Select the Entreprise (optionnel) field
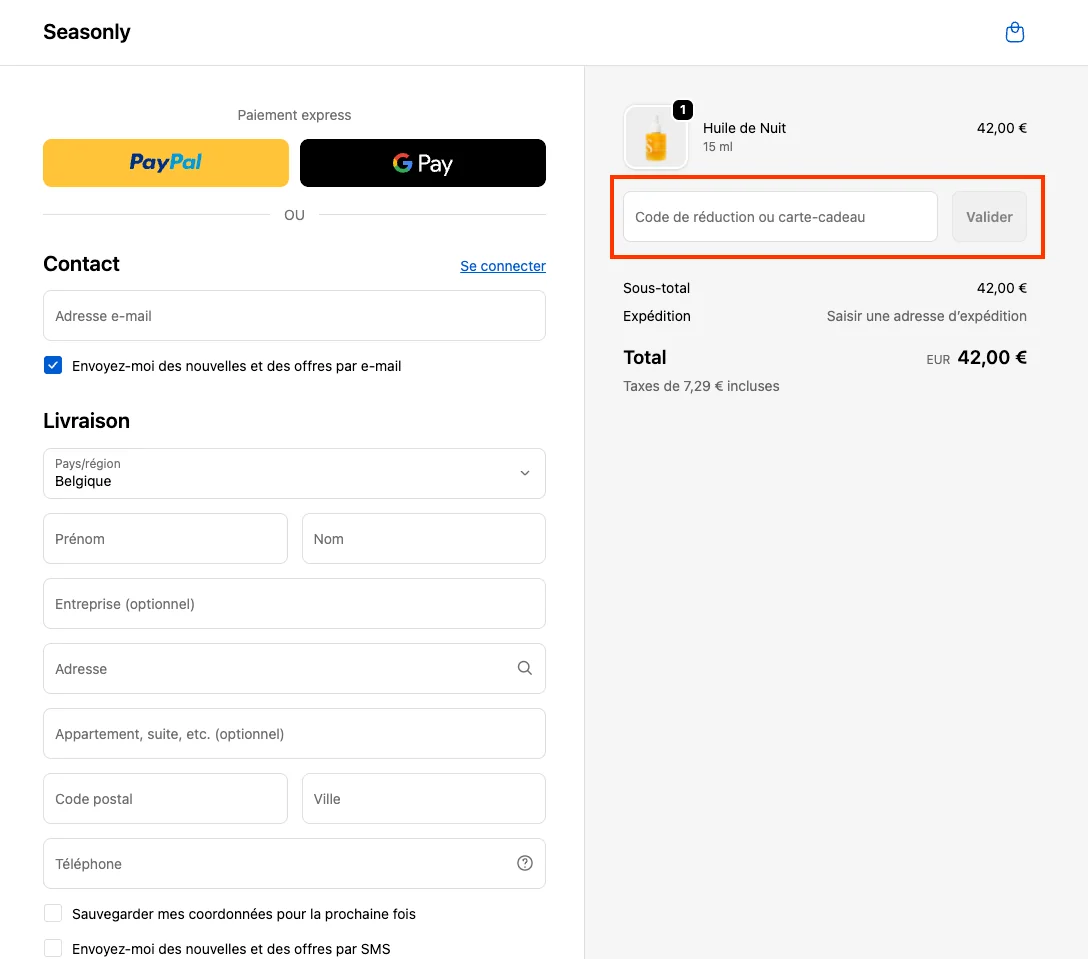The height and width of the screenshot is (959, 1088). (294, 604)
